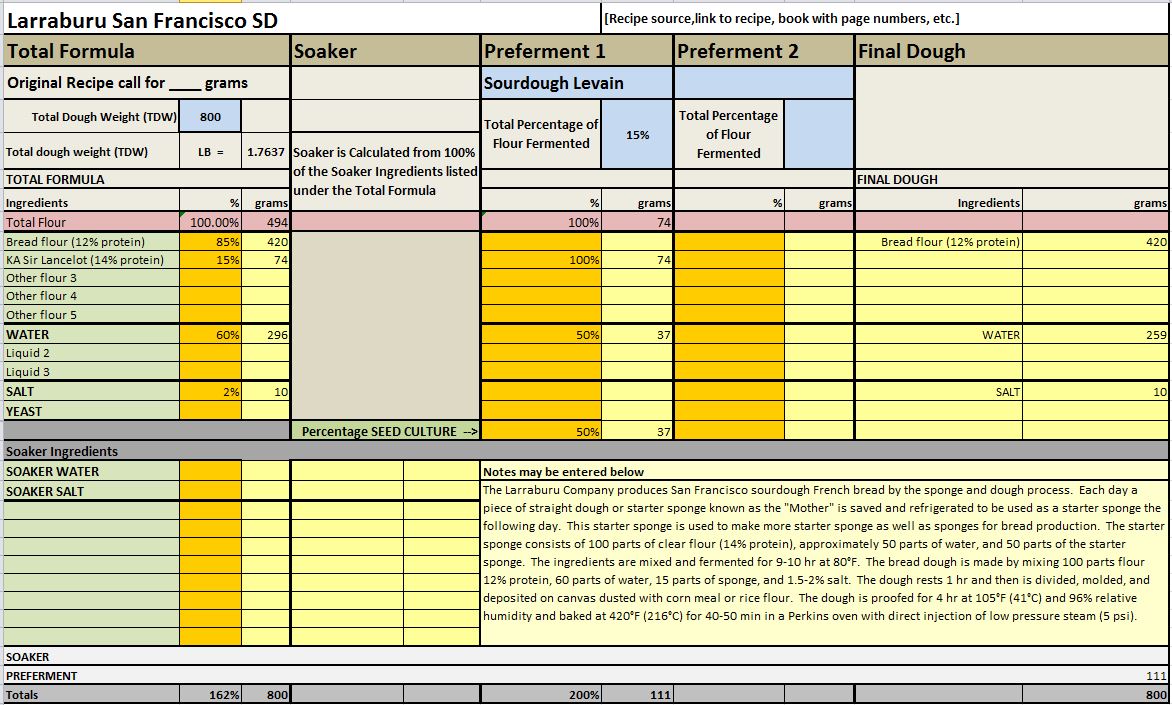Viewport: 1172px width, 705px height.
Task: Click the Final Dough WATER 259 grams cell
Action: [1095, 335]
